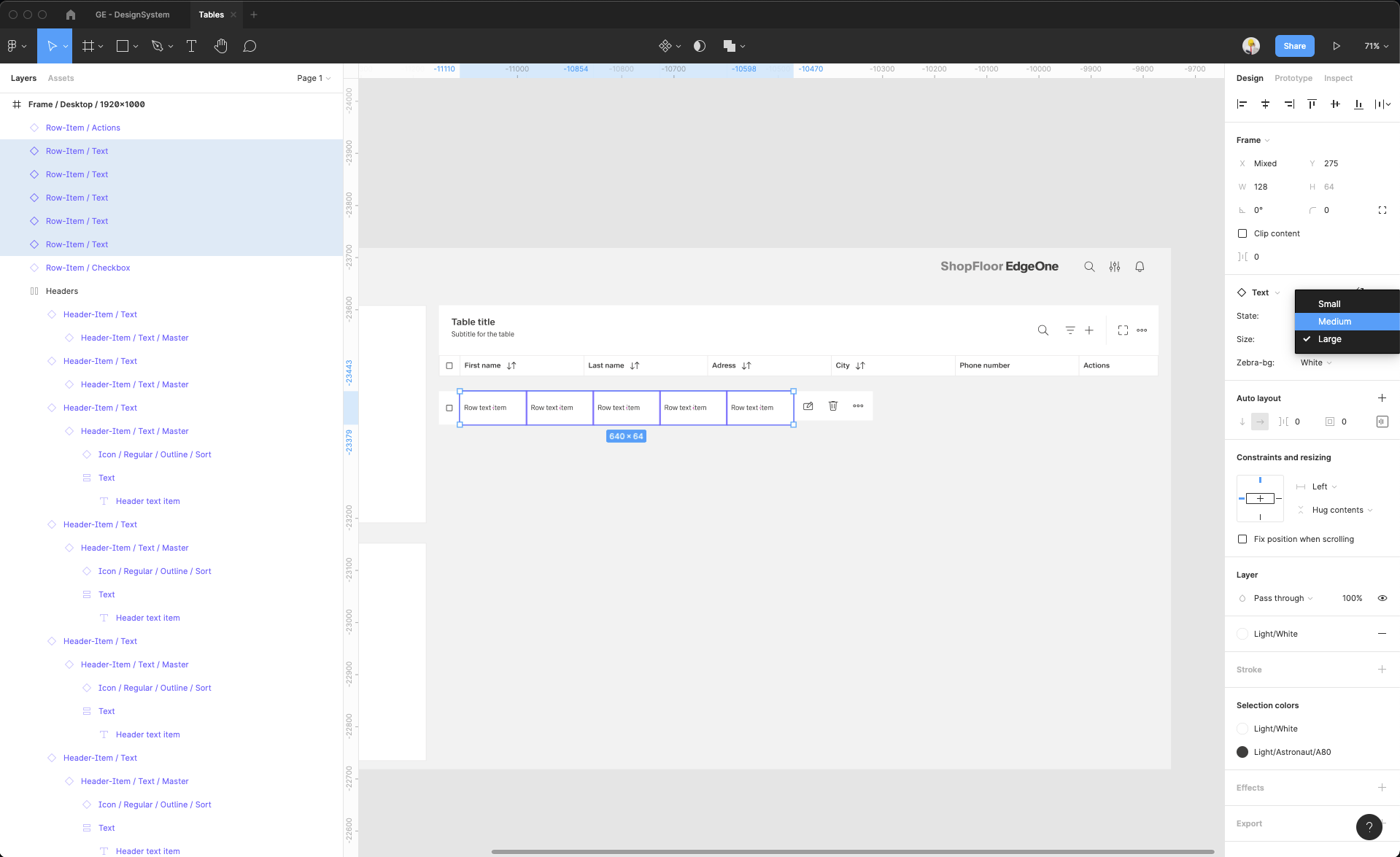Select the Comment tool
This screenshot has height=857, width=1400.
[250, 46]
